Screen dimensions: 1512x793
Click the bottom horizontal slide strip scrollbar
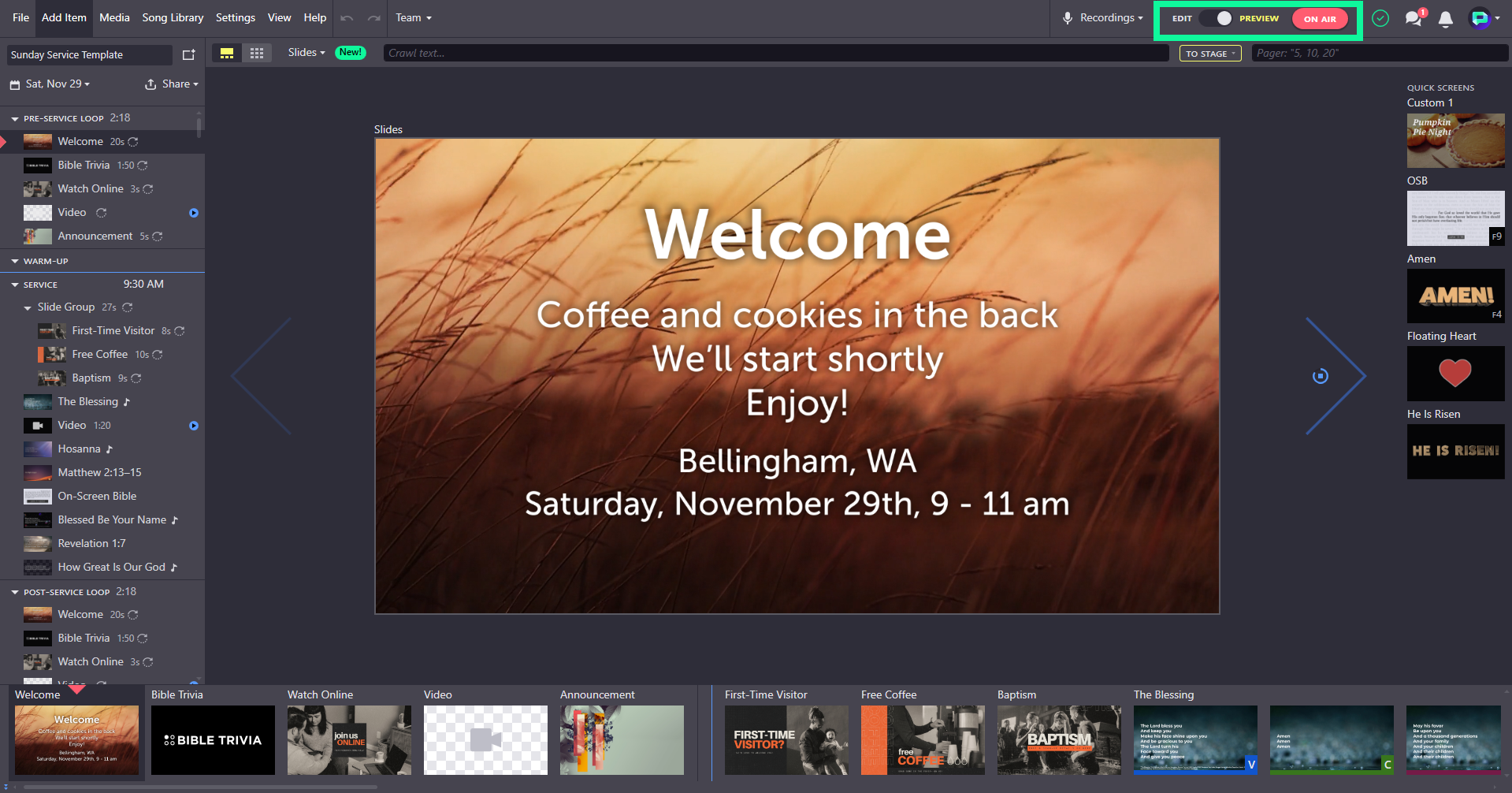click(x=201, y=787)
